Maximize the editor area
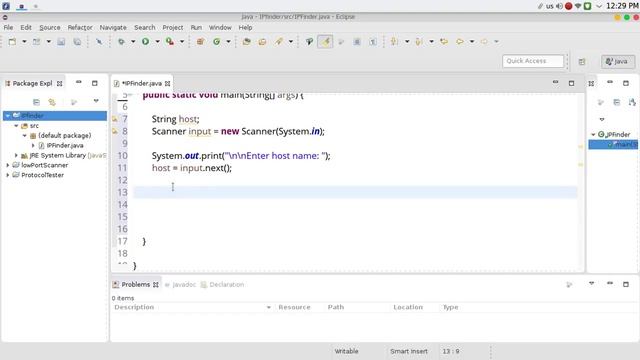The width and height of the screenshot is (640, 360). coord(571,83)
